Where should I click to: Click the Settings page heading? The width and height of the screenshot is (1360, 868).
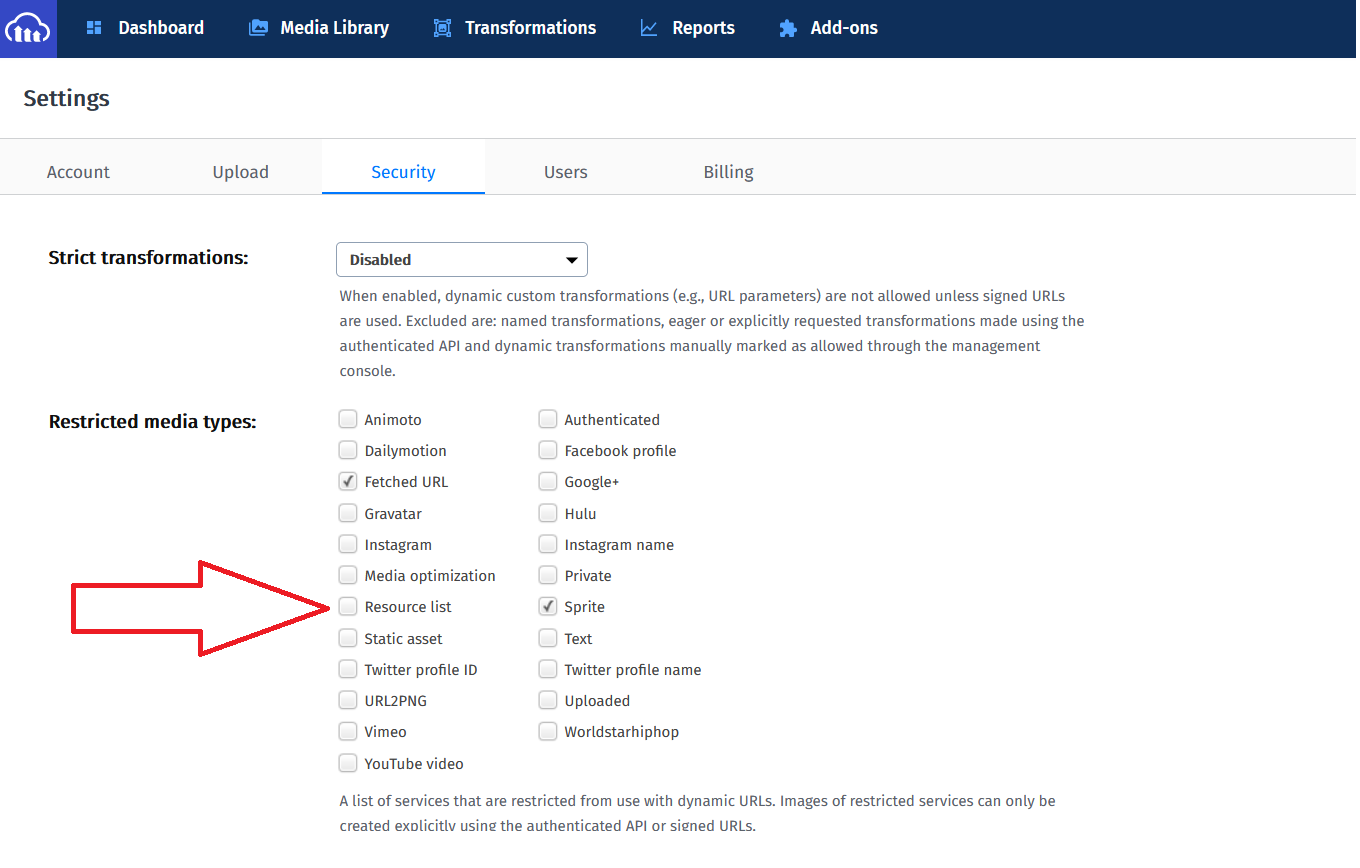pyautogui.click(x=67, y=98)
